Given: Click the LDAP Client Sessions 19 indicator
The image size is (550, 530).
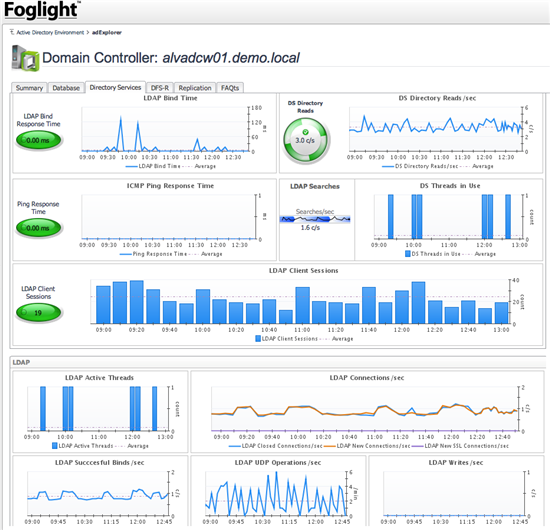Looking at the screenshot, I should coord(38,313).
